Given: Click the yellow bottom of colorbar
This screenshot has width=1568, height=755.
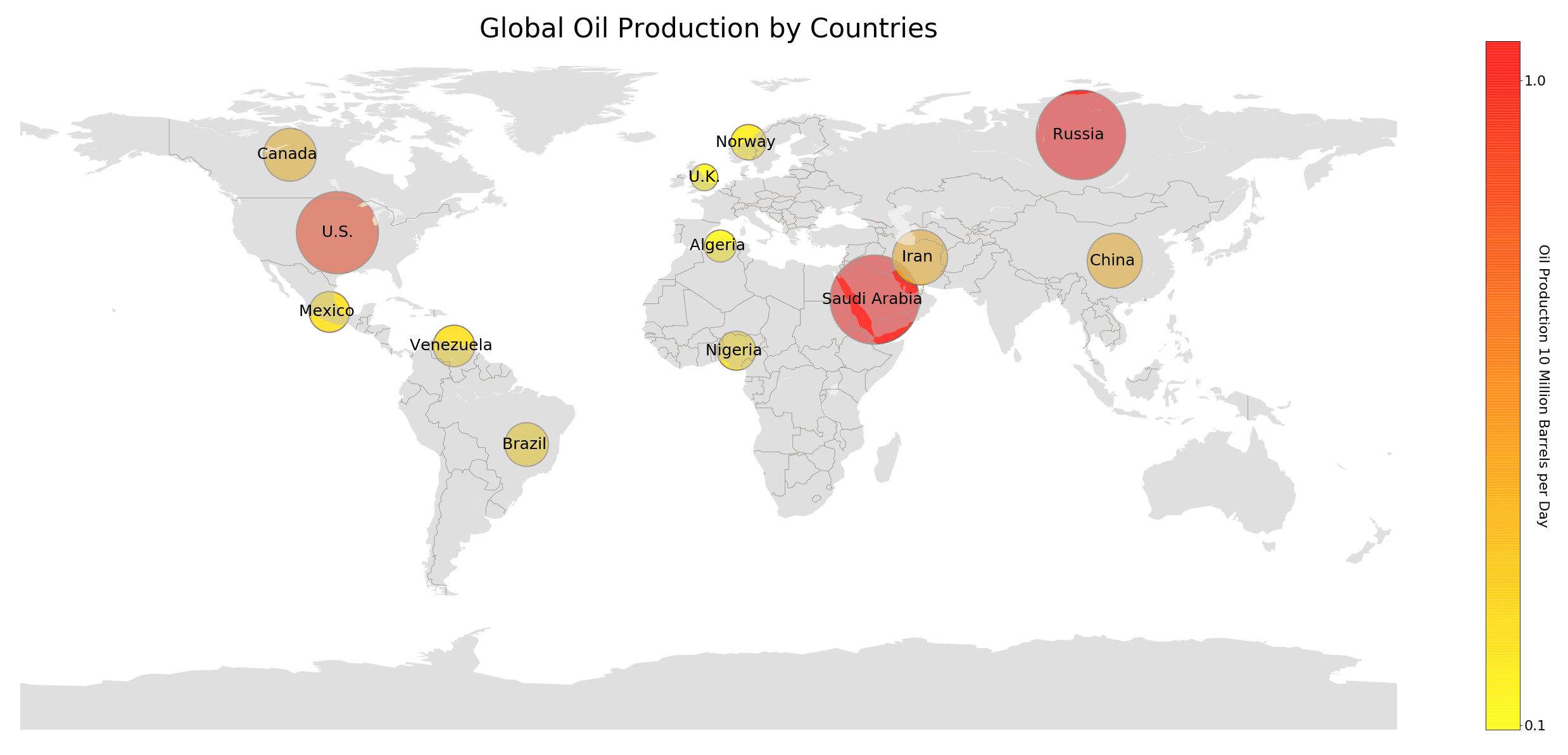Looking at the screenshot, I should [x=1502, y=713].
